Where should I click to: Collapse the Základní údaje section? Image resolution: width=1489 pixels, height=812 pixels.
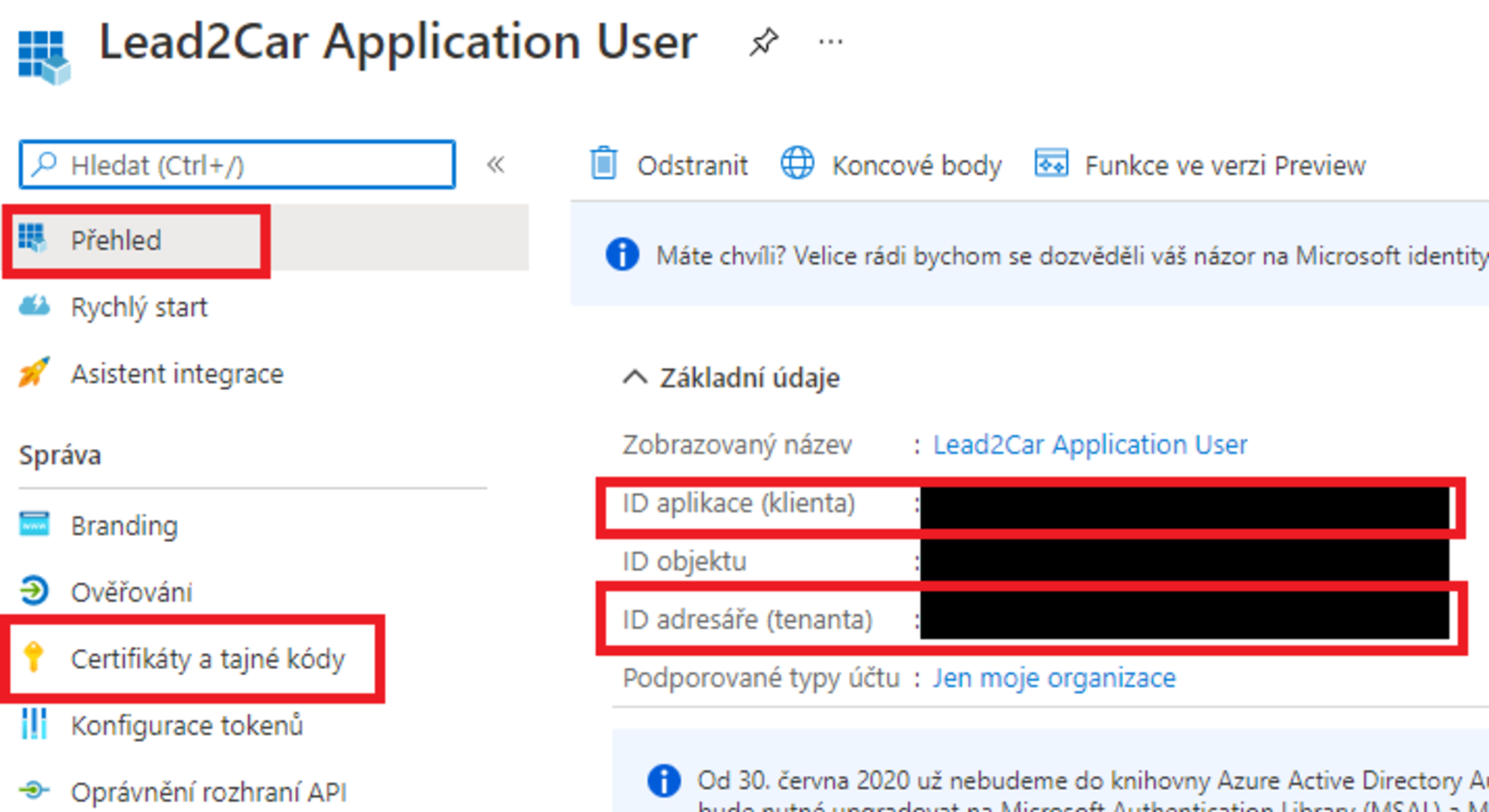click(635, 377)
